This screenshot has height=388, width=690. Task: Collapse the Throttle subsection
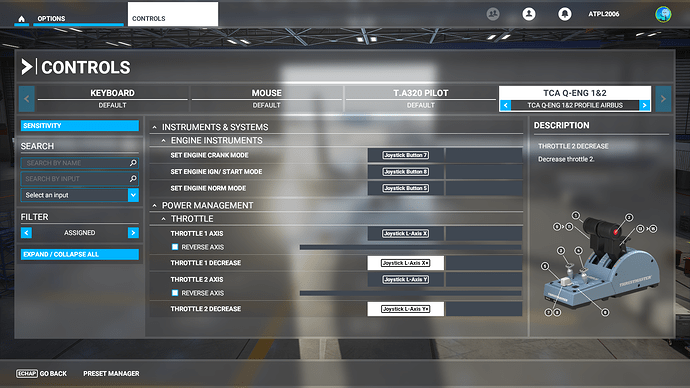tap(163, 219)
